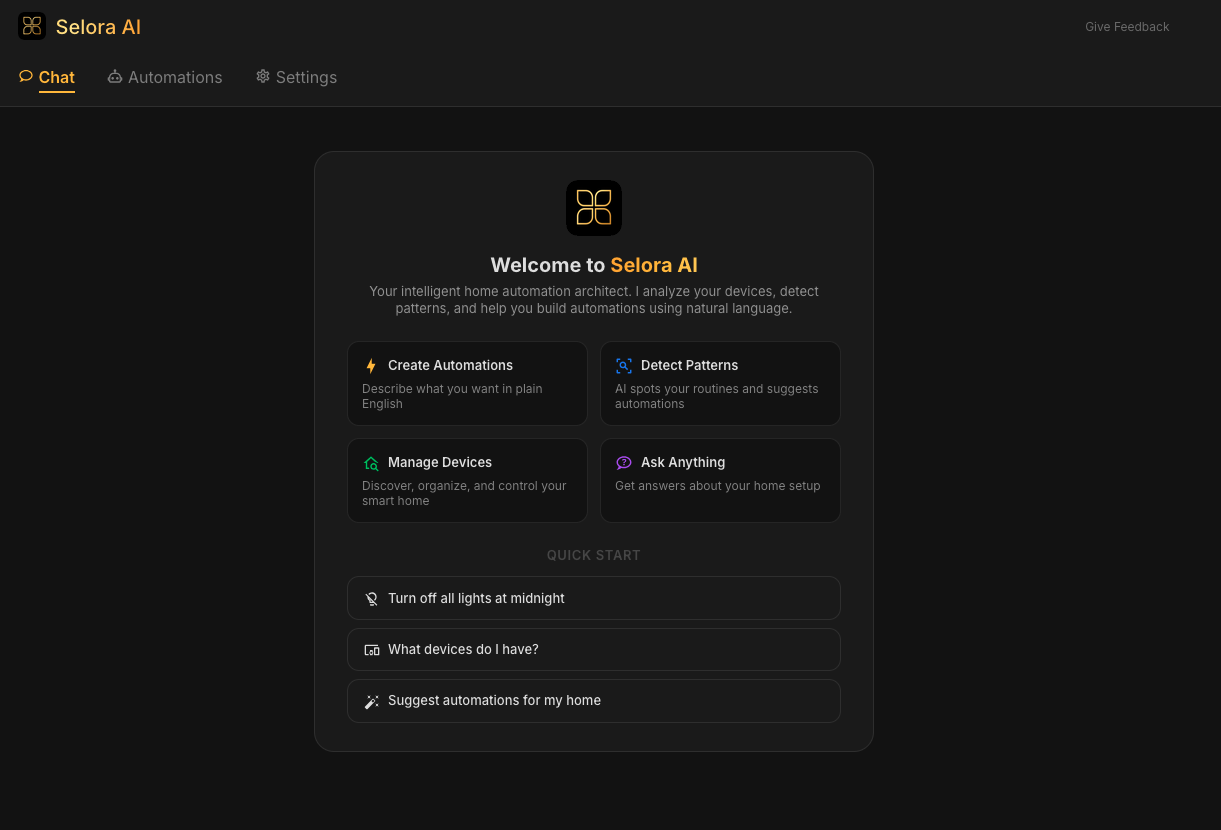
Task: Click the device icon on devices suggestion
Action: (x=371, y=649)
